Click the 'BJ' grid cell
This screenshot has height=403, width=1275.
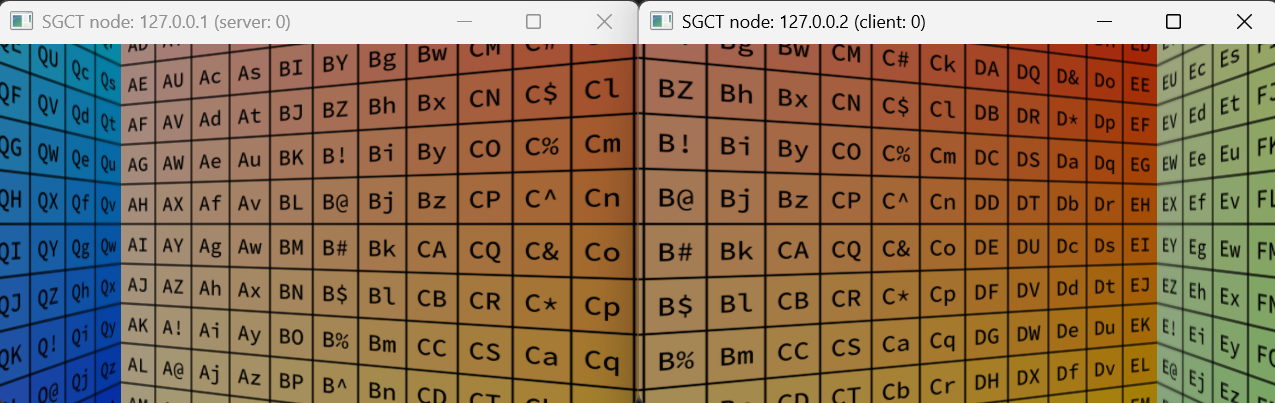[291, 113]
